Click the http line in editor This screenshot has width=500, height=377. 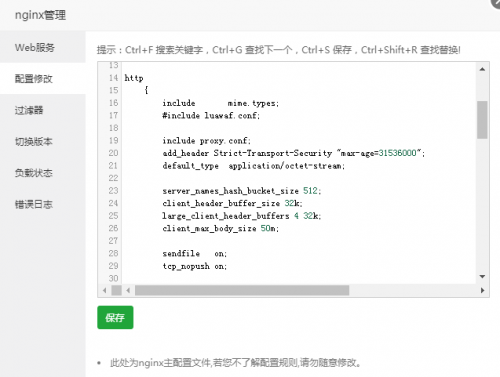coord(134,78)
